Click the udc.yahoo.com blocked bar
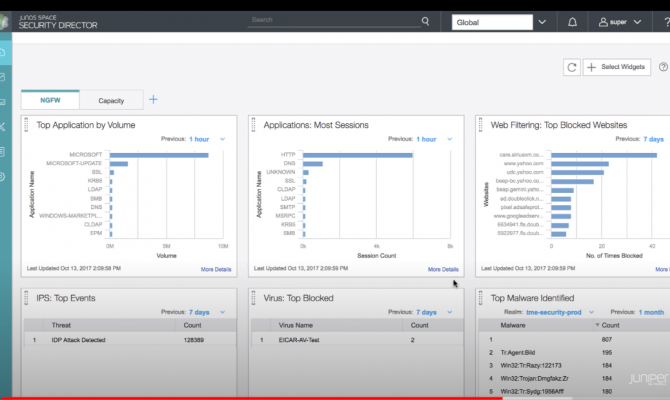Viewport: 670px width, 400px height. (x=577, y=172)
